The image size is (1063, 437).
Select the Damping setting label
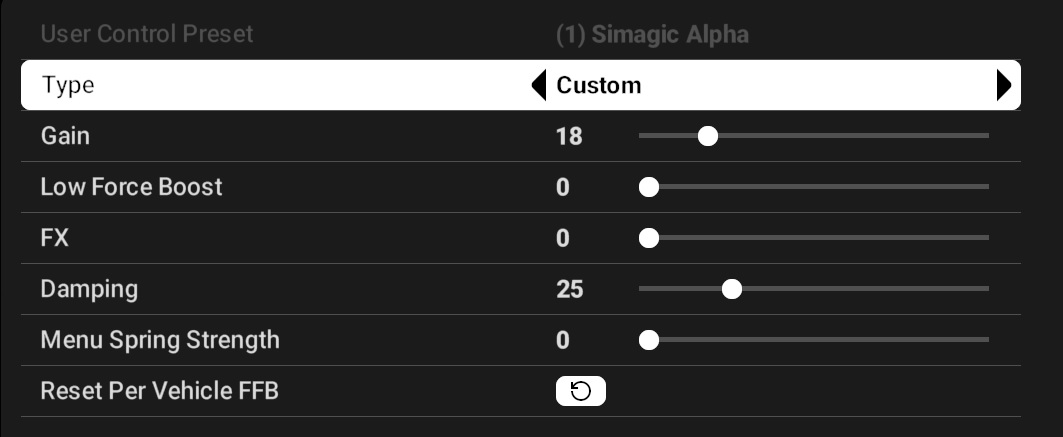[89, 290]
